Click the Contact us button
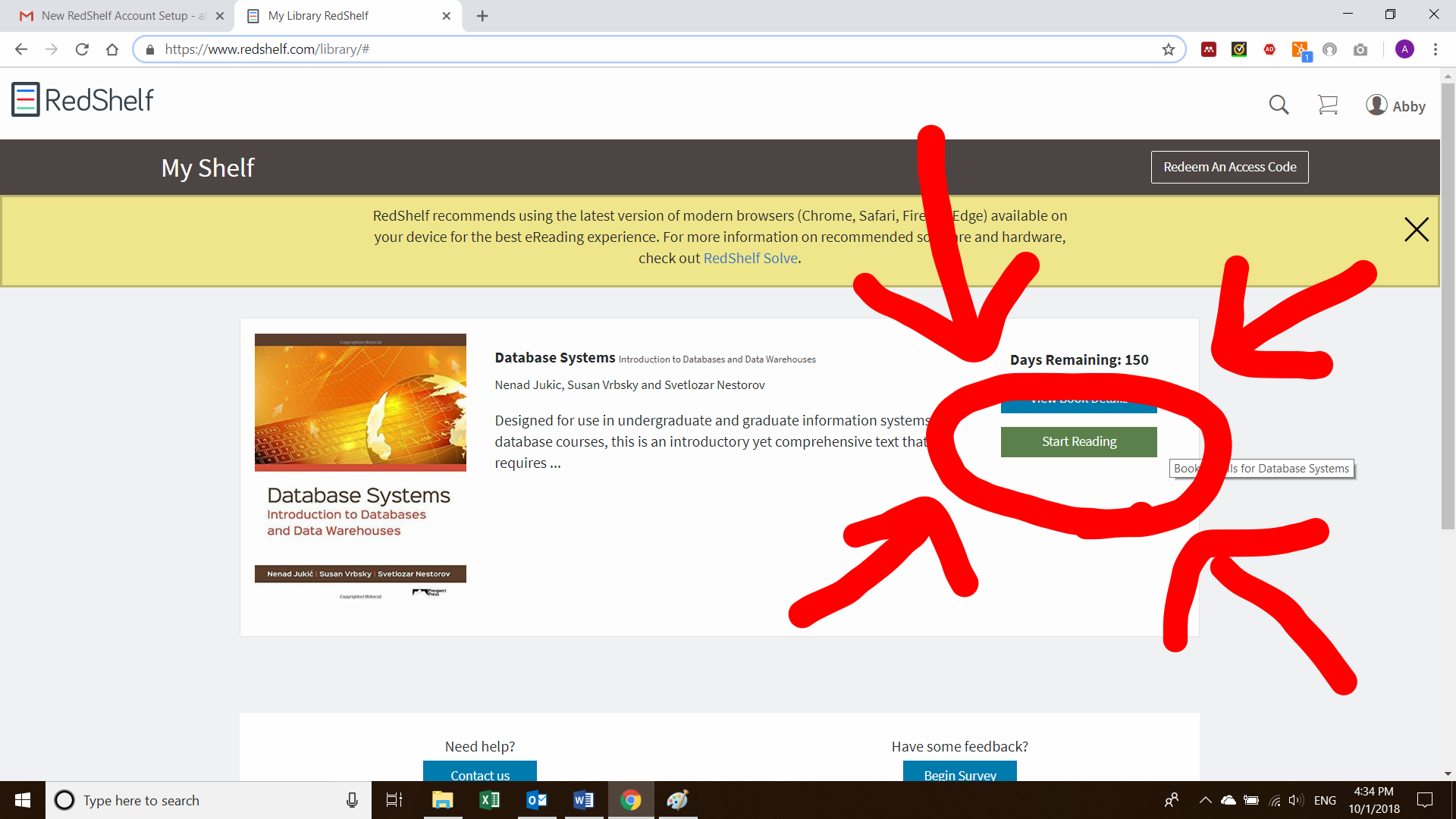 point(480,772)
